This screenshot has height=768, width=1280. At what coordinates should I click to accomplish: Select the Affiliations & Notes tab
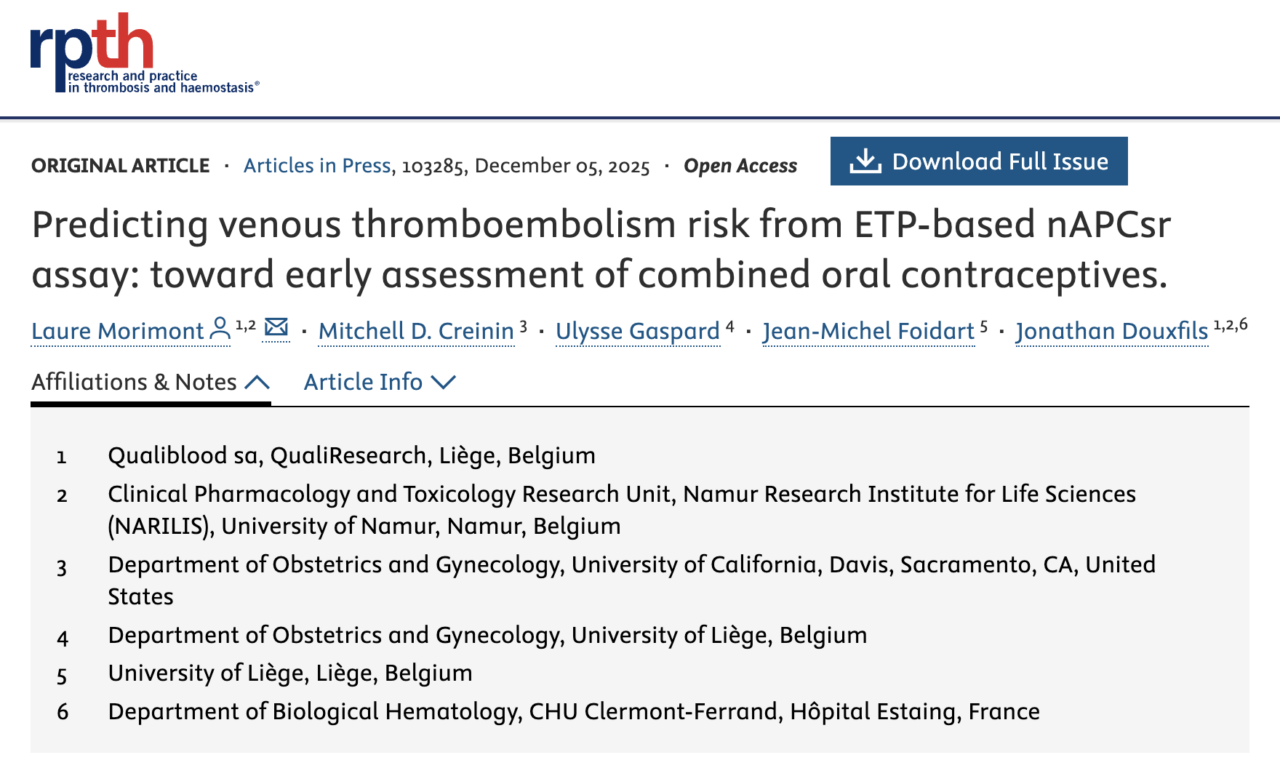pyautogui.click(x=133, y=382)
